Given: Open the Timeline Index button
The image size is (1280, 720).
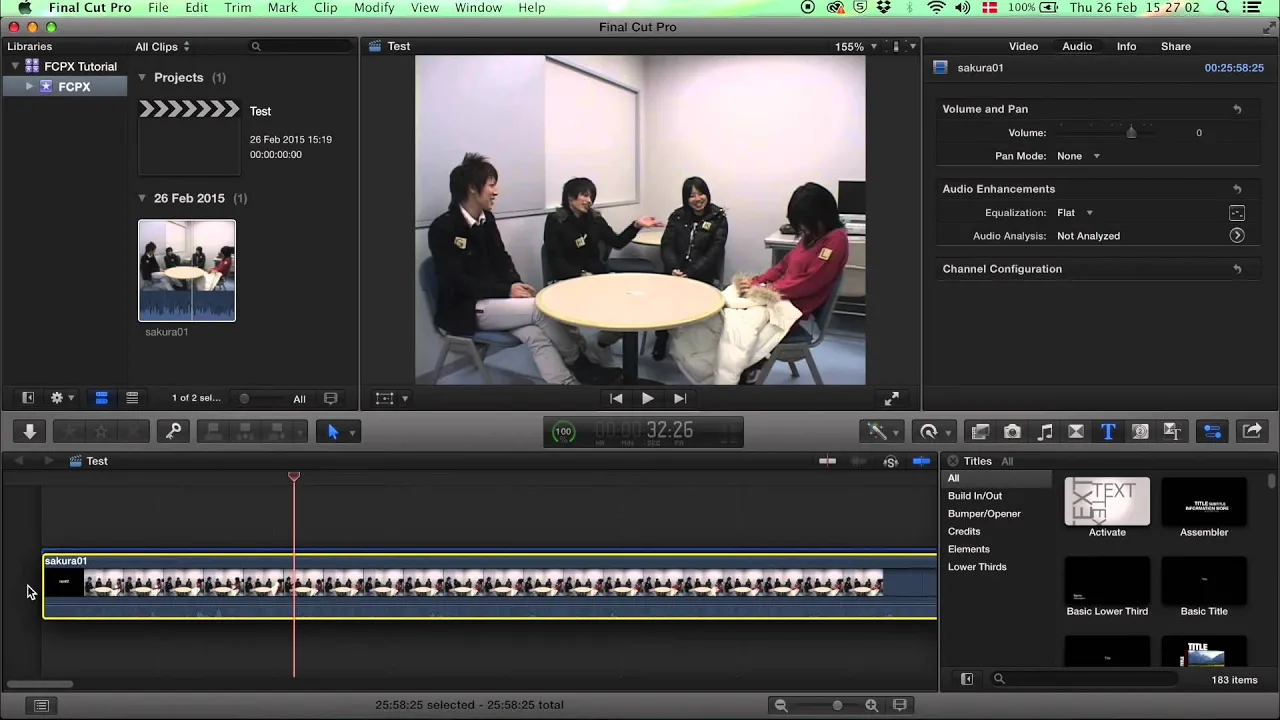Looking at the screenshot, I should 41,705.
